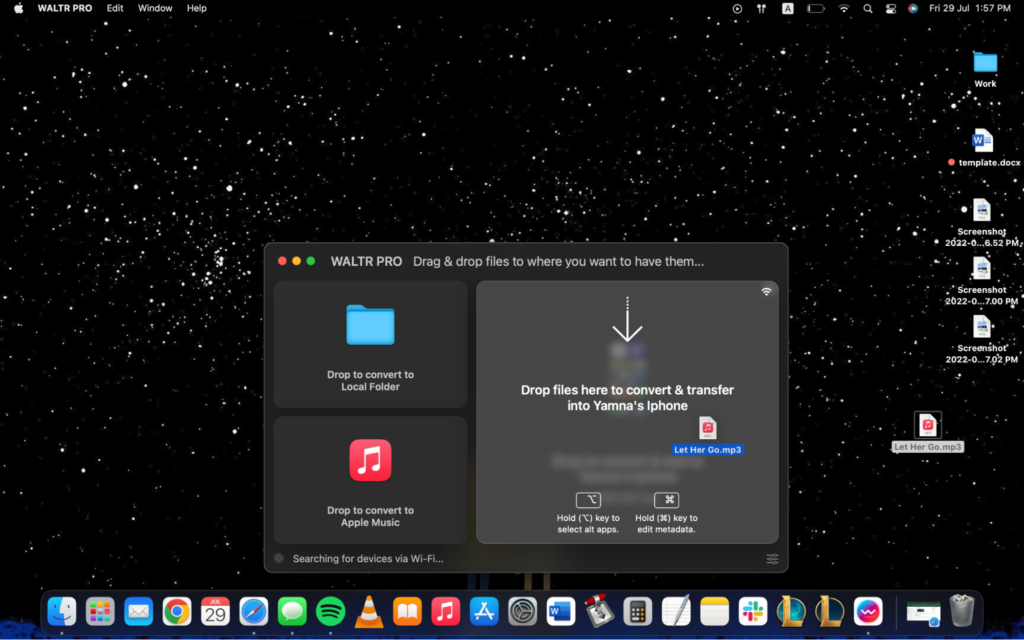The image size is (1024, 640).
Task: Open the input source "A" menu
Action: [788, 8]
